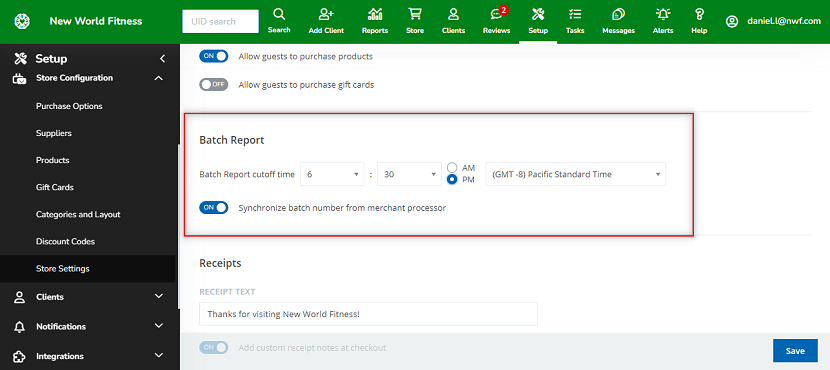Viewport: 830px width, 370px height.
Task: Go to Suppliers in sidebar
Action: [x=53, y=133]
